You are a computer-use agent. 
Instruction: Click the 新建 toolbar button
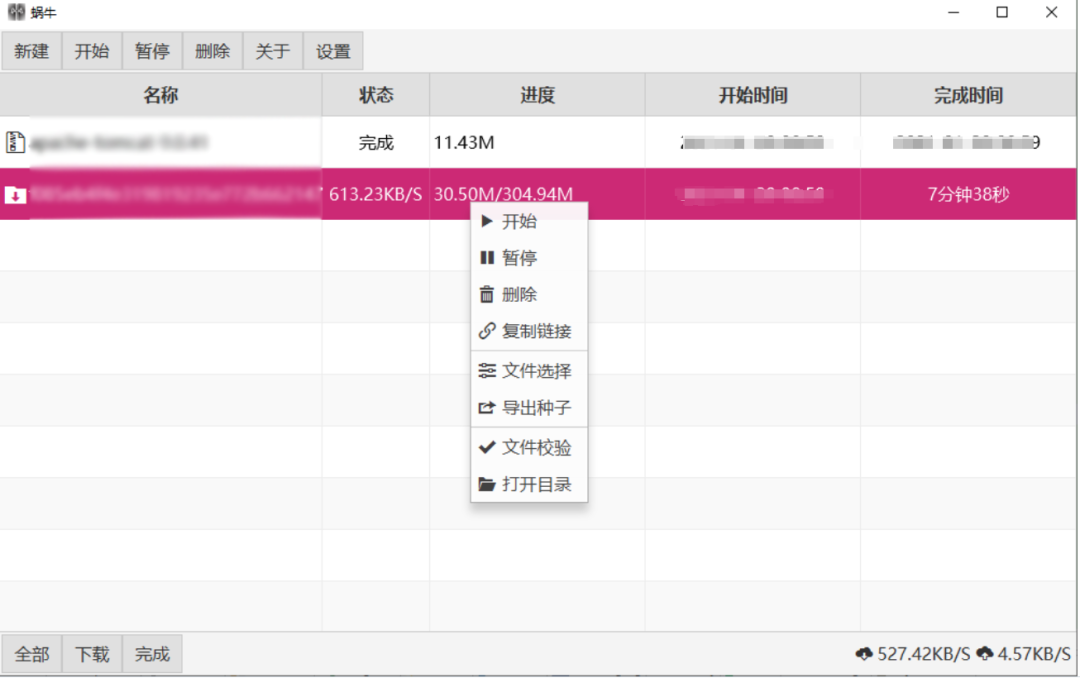[x=32, y=51]
